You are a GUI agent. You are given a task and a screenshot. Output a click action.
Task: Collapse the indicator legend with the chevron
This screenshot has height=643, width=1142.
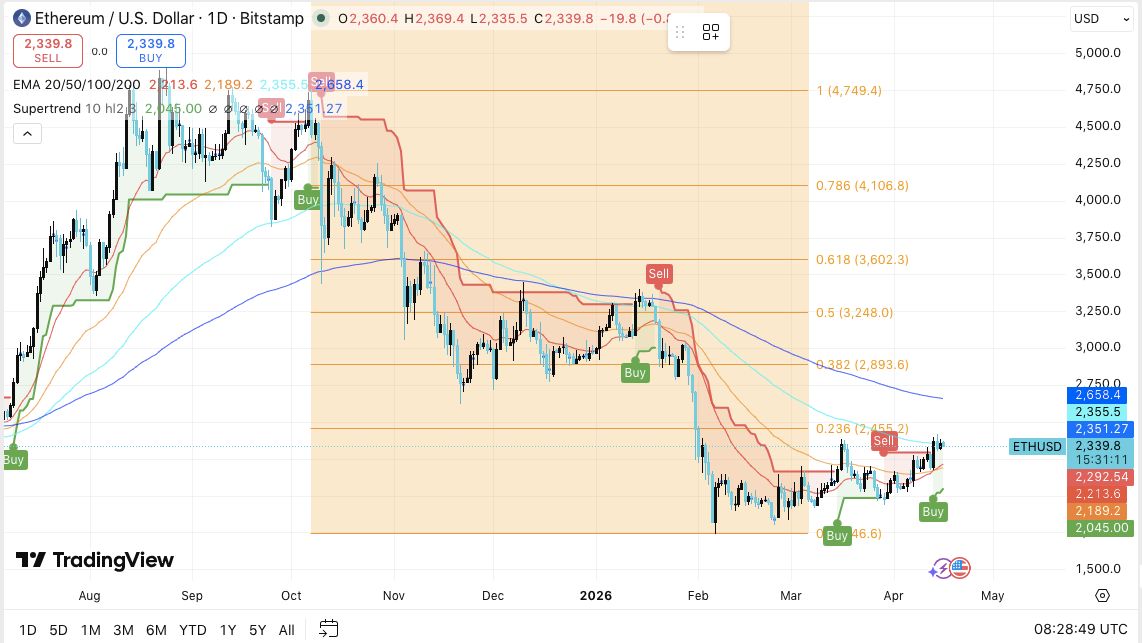[27, 133]
